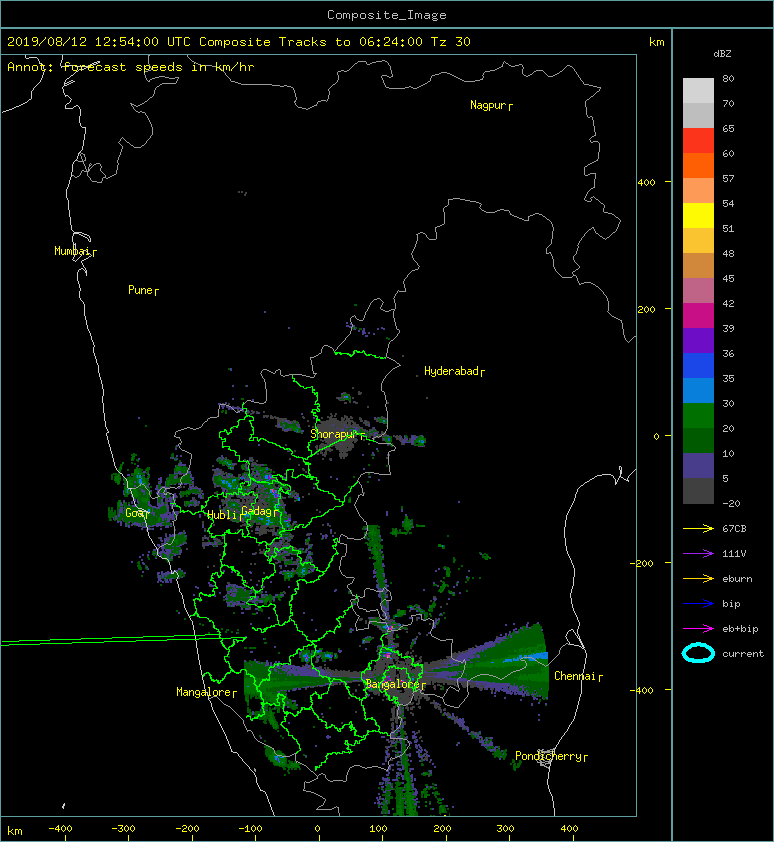
Task: Click the -20 dBZ dark gray swatch
Action: (x=698, y=491)
